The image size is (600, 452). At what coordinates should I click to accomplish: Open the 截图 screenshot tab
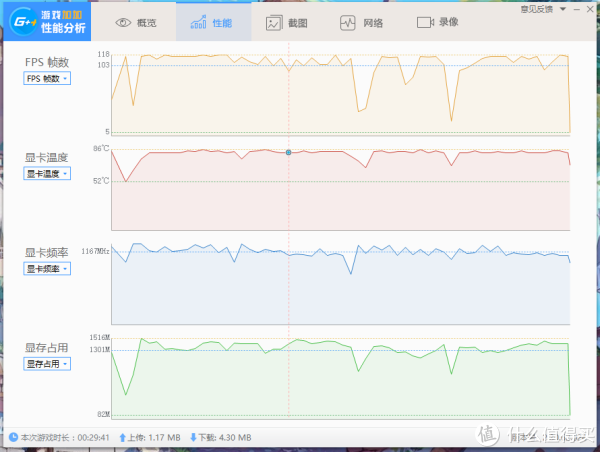[287, 23]
